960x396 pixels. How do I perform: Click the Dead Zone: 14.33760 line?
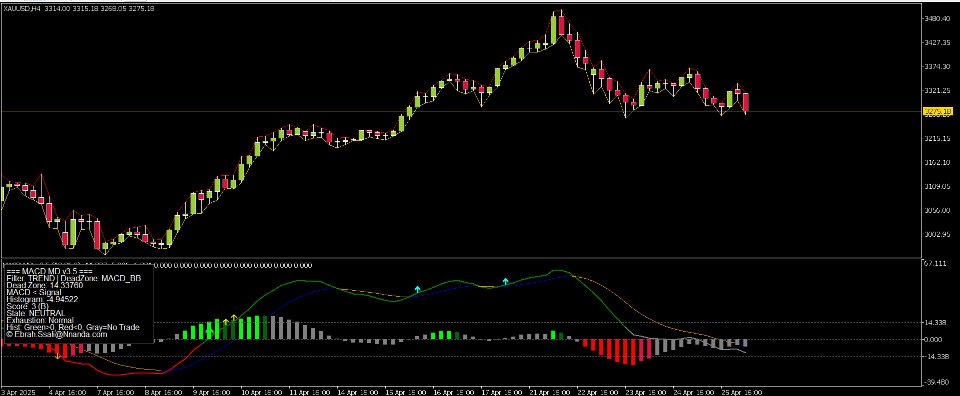point(45,285)
